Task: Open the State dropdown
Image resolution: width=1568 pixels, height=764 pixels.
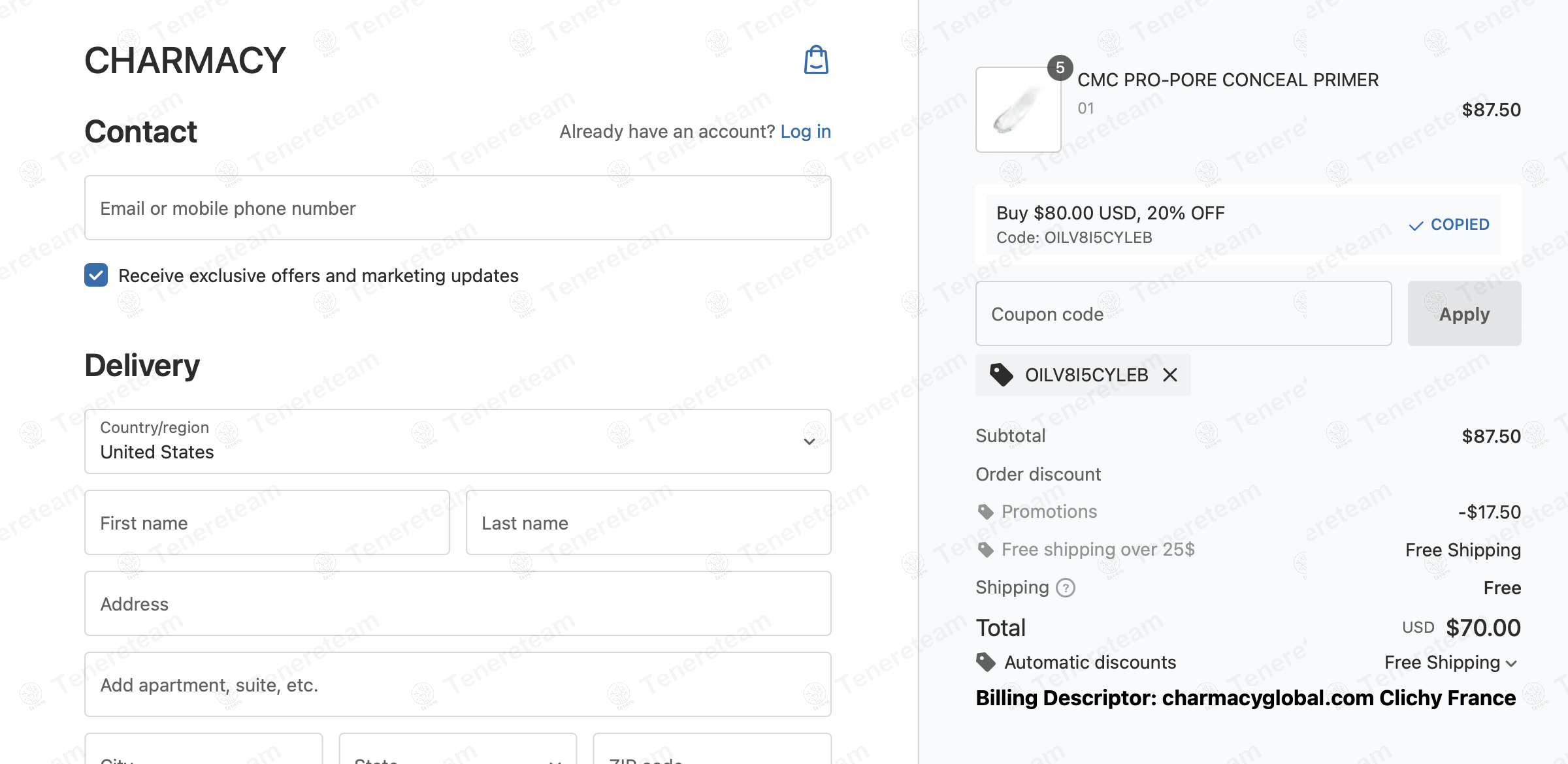Action: click(x=457, y=749)
